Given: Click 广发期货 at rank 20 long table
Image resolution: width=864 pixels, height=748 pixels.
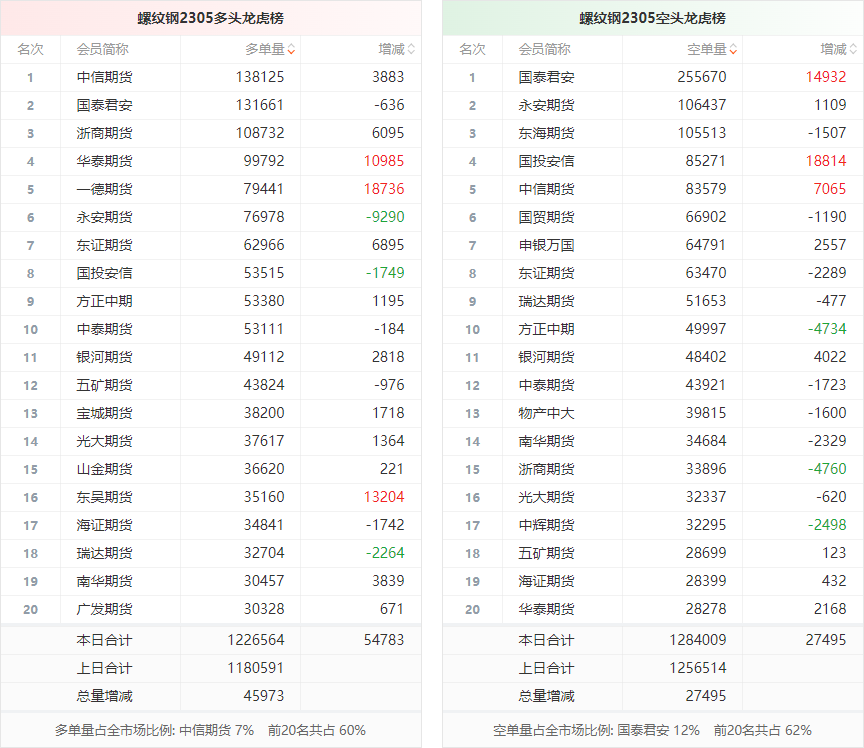Looking at the screenshot, I should (104, 609).
